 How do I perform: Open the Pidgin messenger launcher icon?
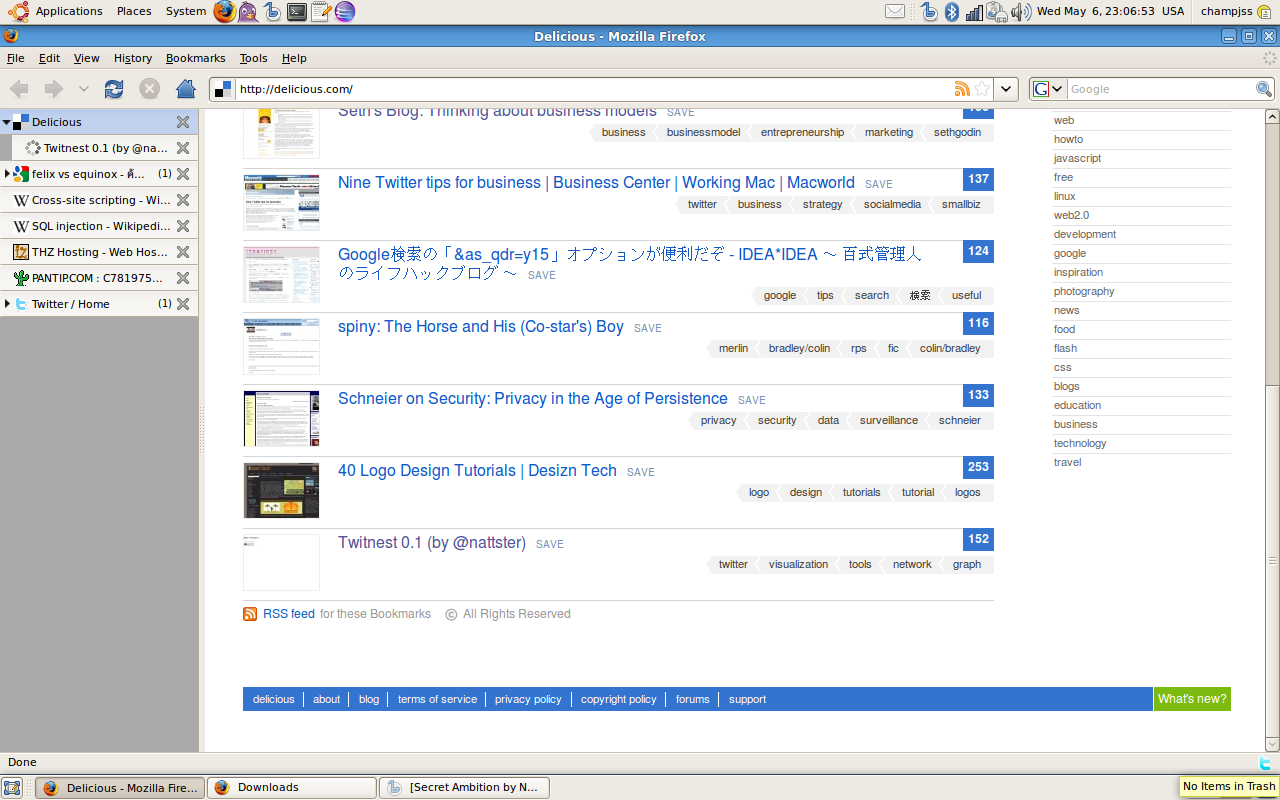click(x=248, y=12)
